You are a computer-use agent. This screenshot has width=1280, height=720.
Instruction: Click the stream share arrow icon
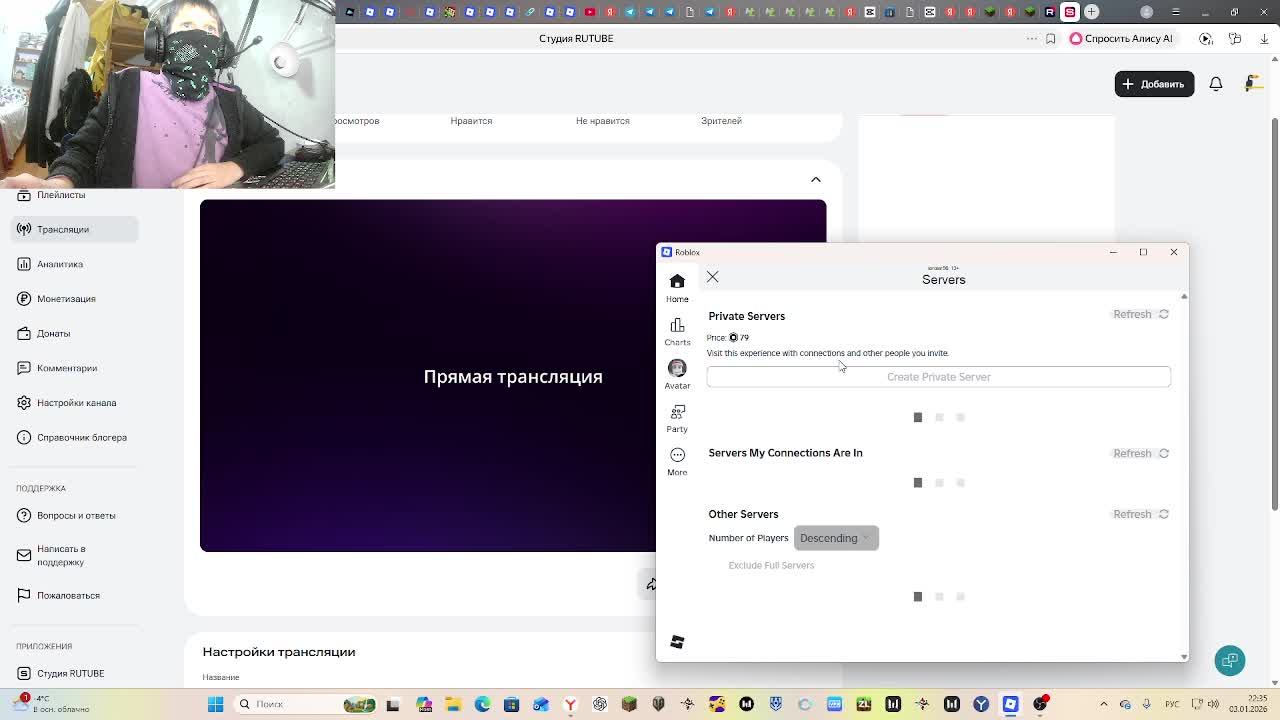coord(650,584)
